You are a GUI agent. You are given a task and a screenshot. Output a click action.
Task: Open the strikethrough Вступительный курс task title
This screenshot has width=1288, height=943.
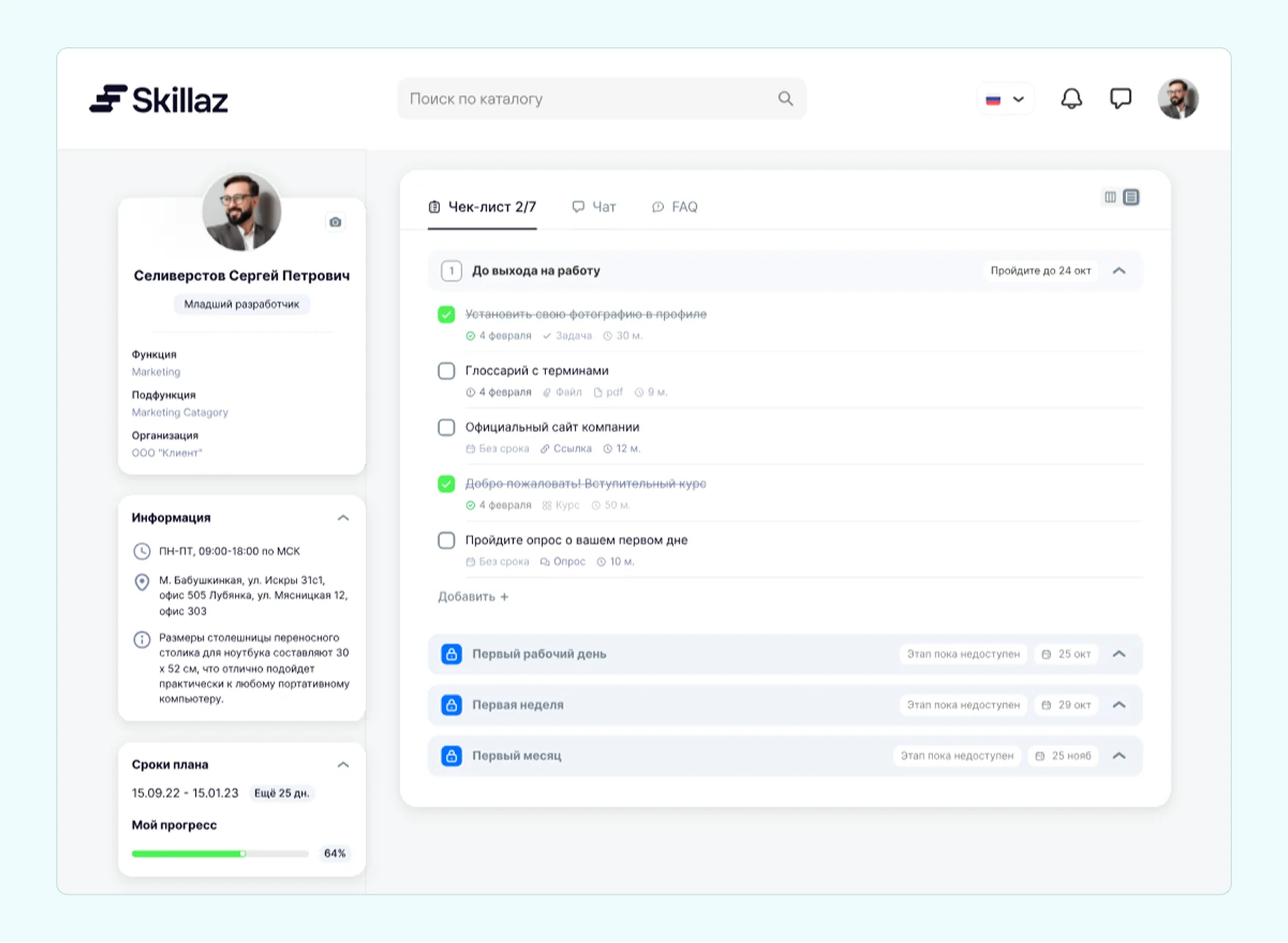(x=585, y=483)
